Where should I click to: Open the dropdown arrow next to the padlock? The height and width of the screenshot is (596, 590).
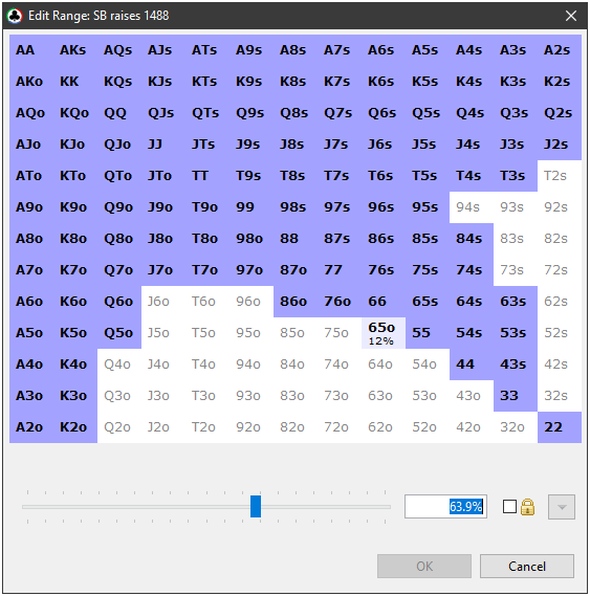tap(561, 507)
